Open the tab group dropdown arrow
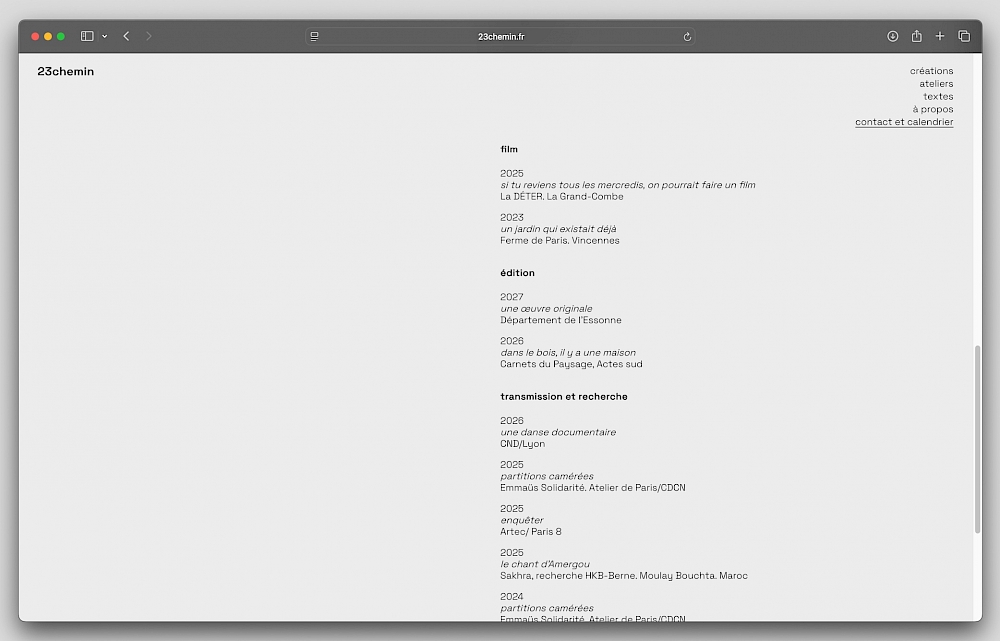Image resolution: width=1000 pixels, height=641 pixels. click(x=104, y=36)
